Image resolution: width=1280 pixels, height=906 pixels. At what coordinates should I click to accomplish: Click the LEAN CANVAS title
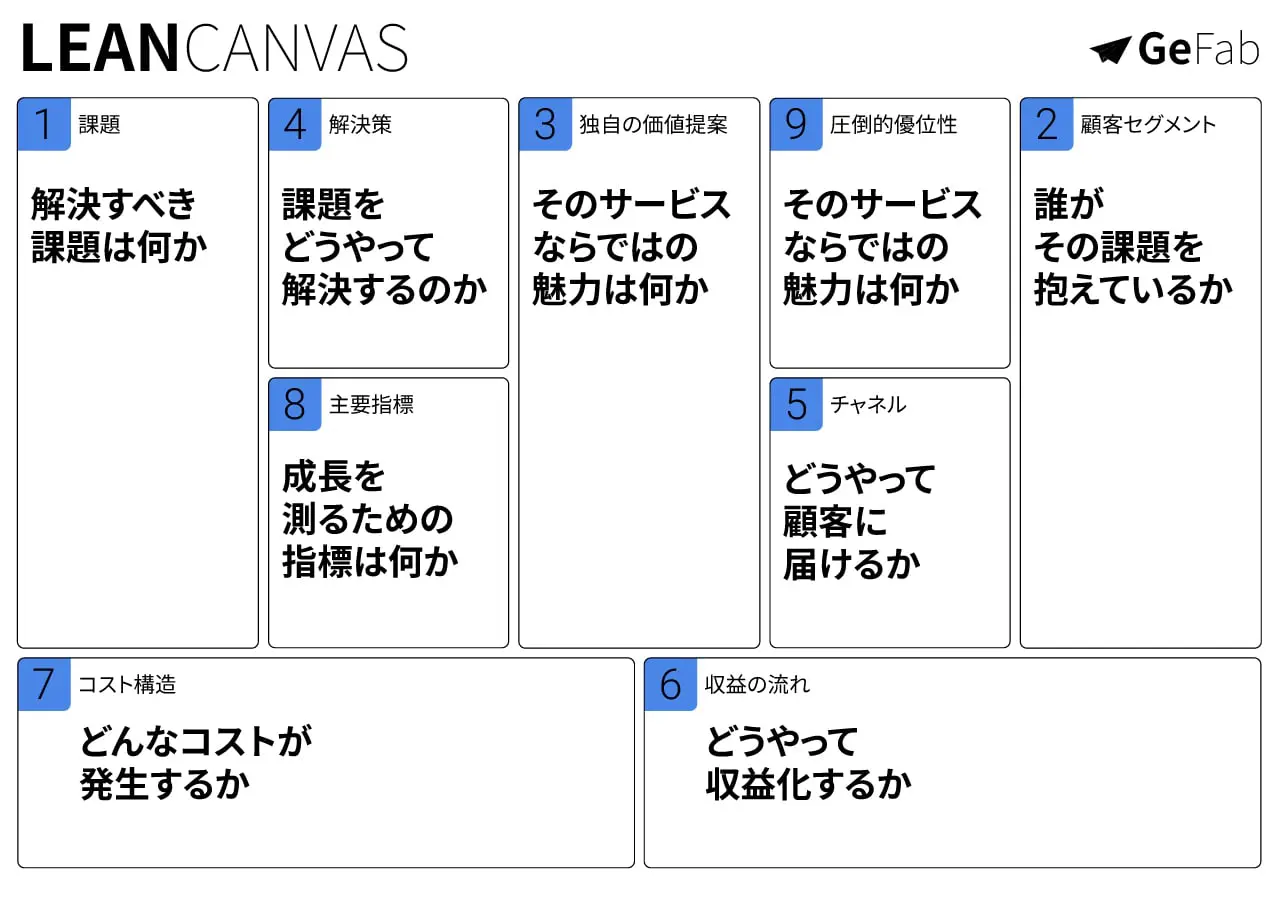tap(213, 49)
